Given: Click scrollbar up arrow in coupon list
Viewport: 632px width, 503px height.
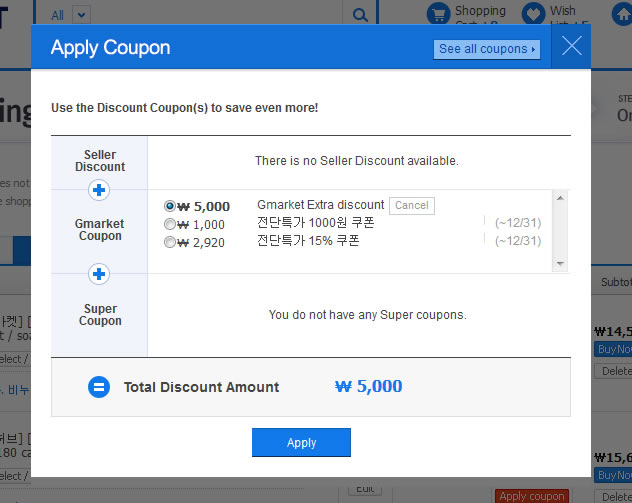Looking at the screenshot, I should (560, 198).
